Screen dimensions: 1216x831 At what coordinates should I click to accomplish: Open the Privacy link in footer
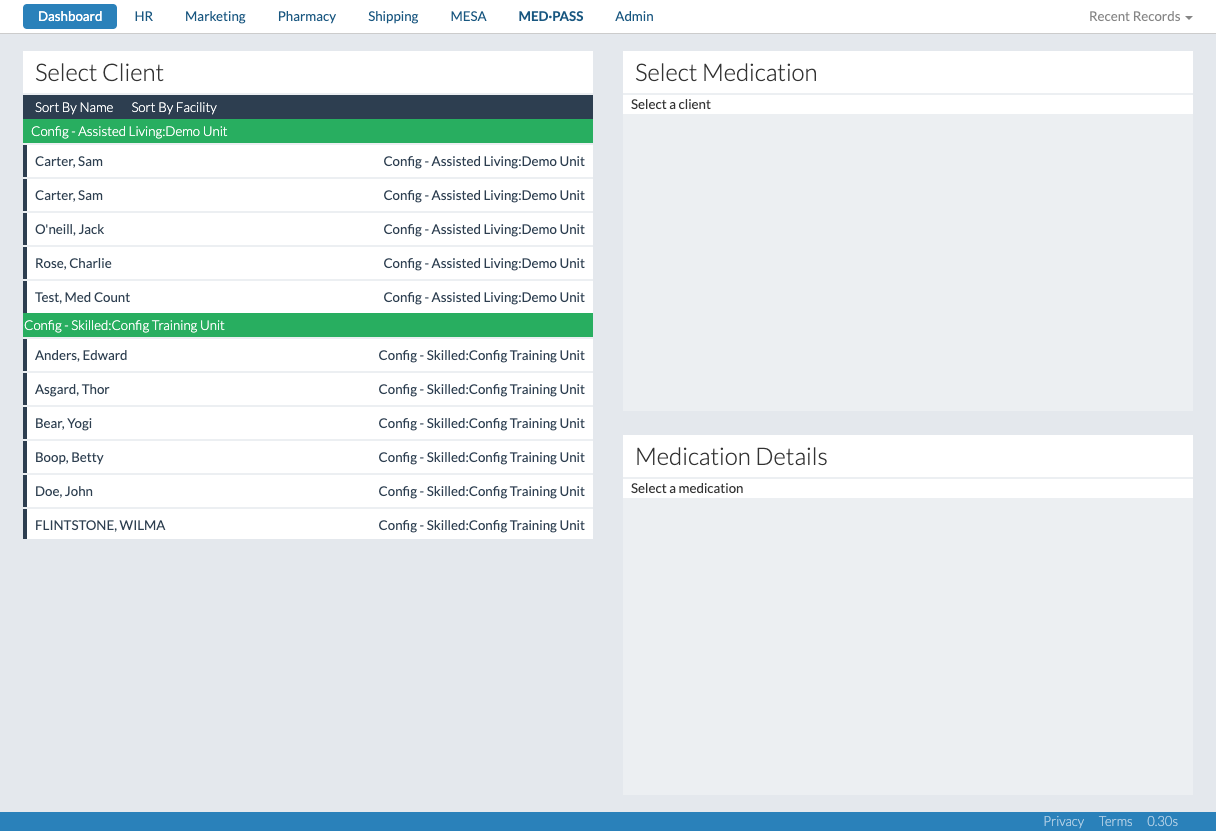tap(1063, 821)
